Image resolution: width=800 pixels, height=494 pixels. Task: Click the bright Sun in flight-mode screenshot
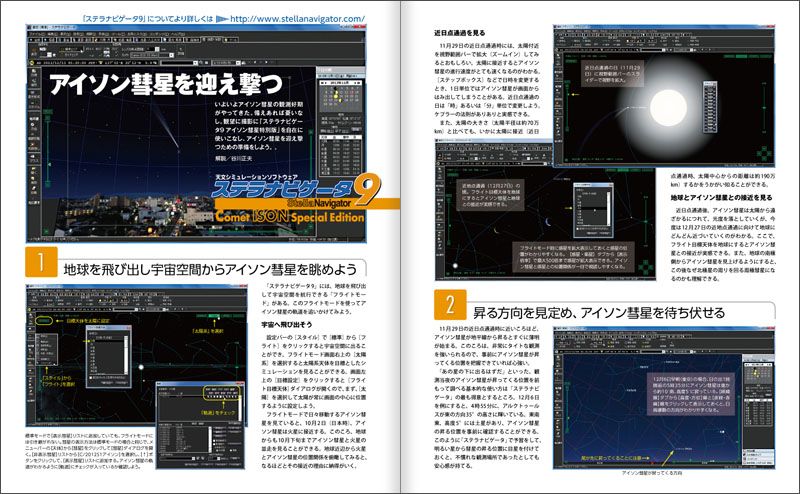pos(141,367)
